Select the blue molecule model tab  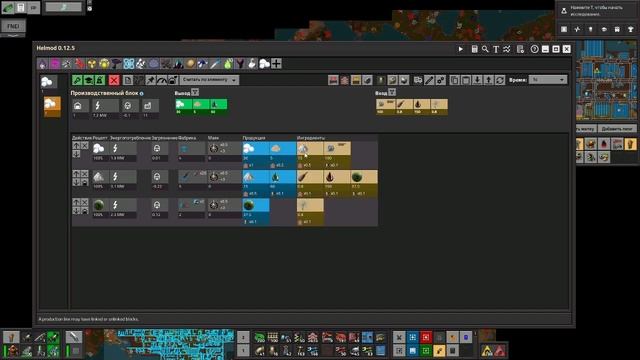129,64
